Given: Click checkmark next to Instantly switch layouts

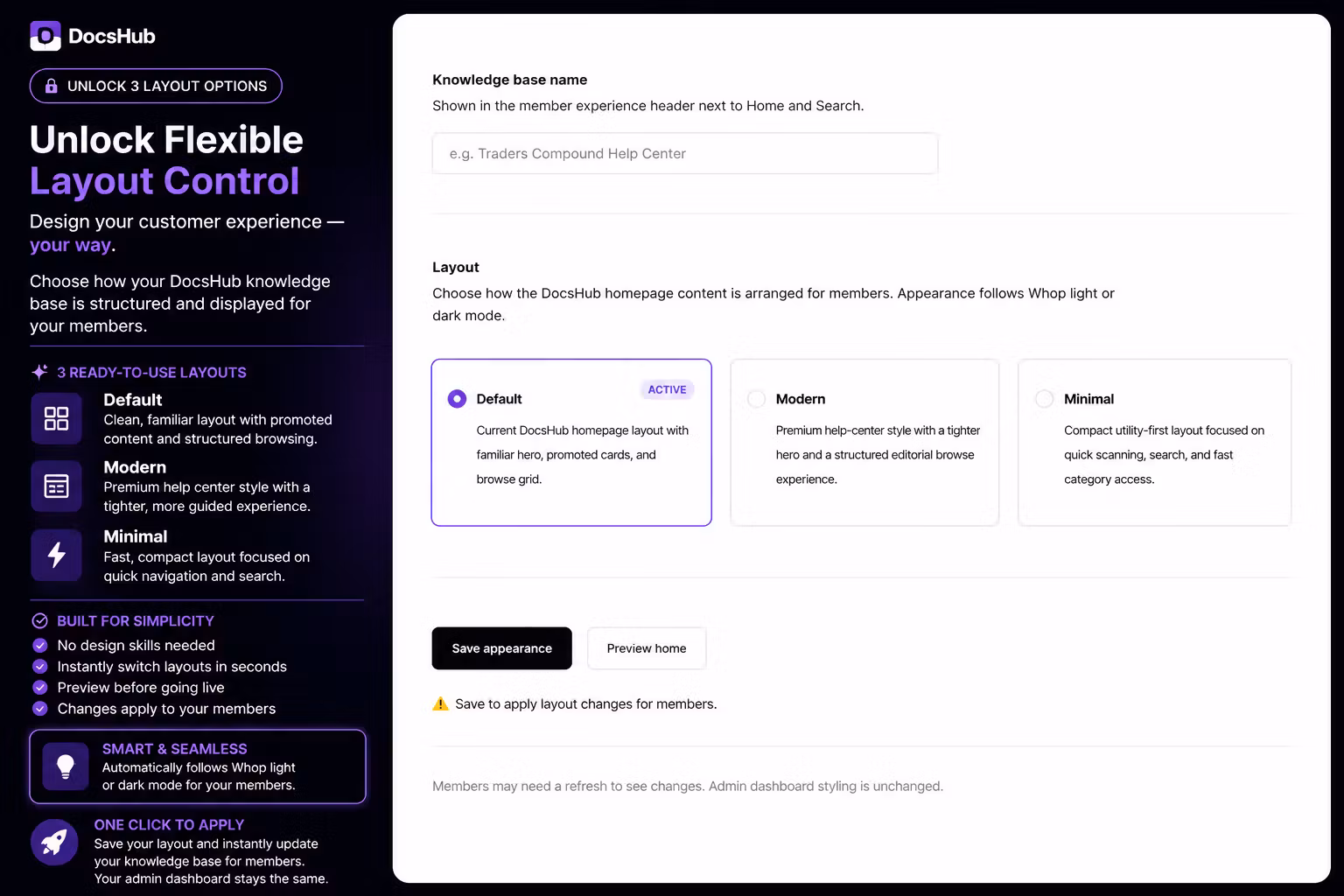Looking at the screenshot, I should (x=39, y=667).
